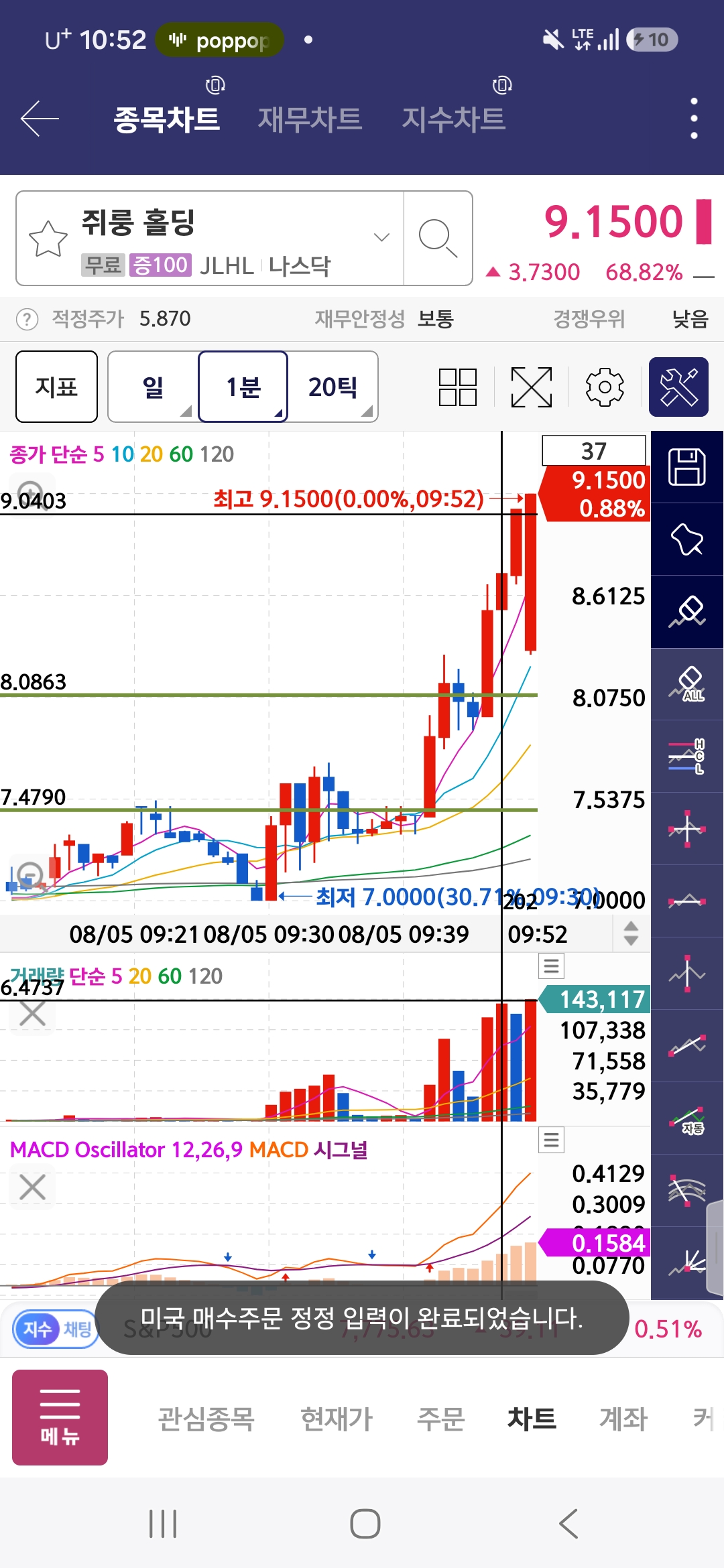Open the 지표 indicators button

57,387
